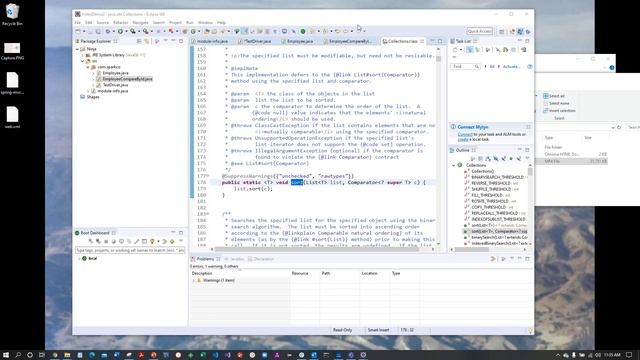Screen dimensions: 640x360
Task: Open the Source menu
Action: click(x=102, y=22)
